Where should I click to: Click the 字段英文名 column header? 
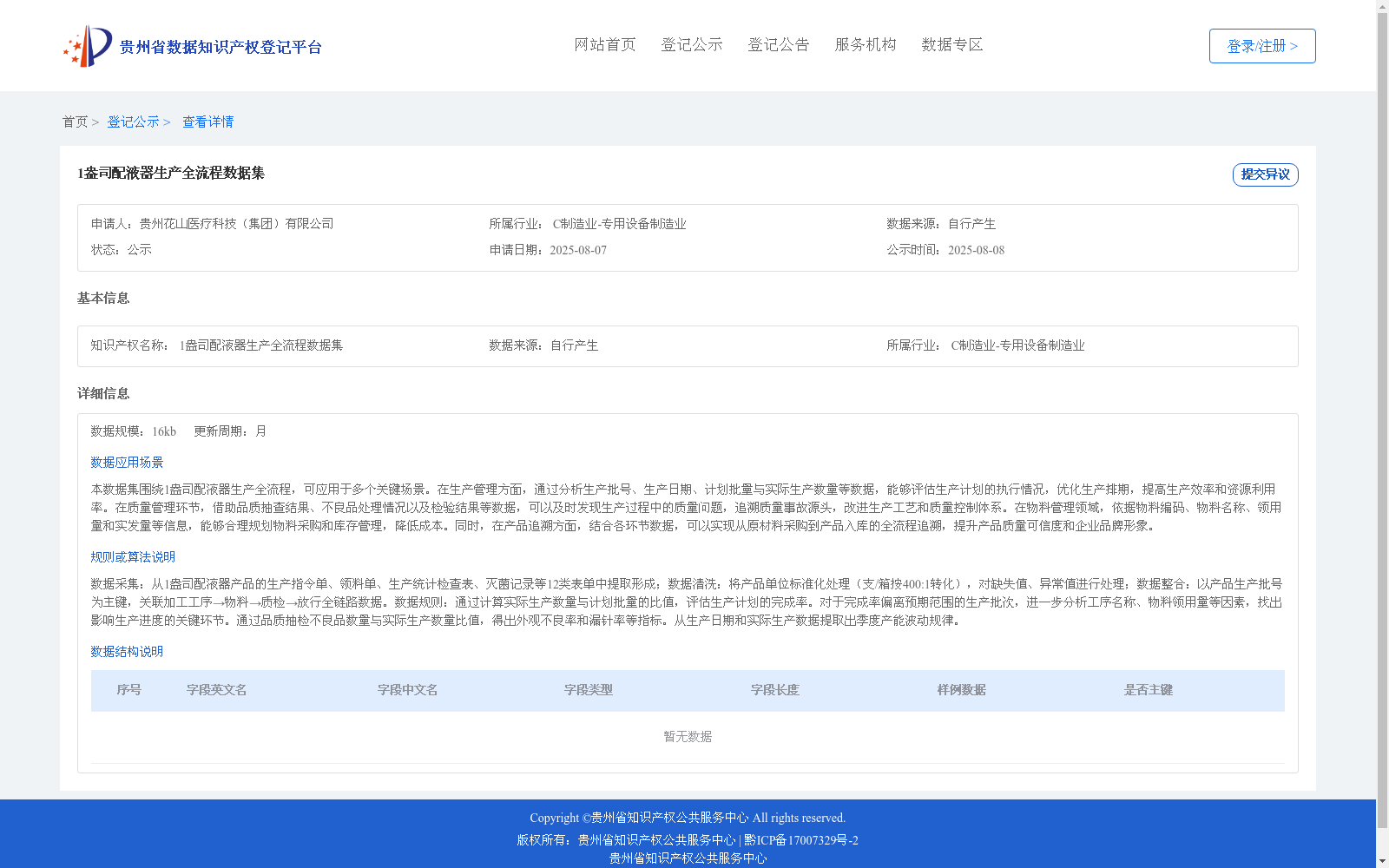217,690
